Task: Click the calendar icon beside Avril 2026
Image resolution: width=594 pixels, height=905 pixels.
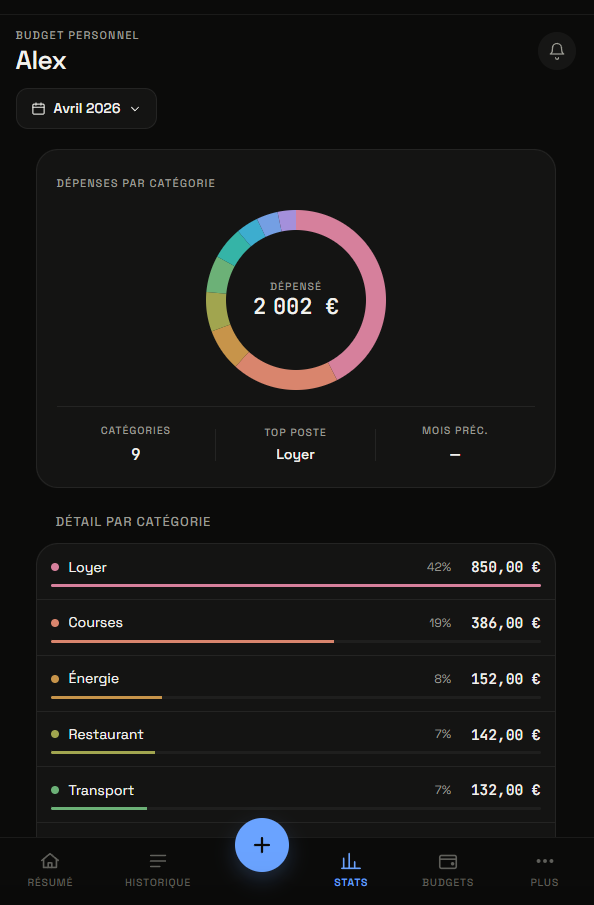Action: (38, 109)
